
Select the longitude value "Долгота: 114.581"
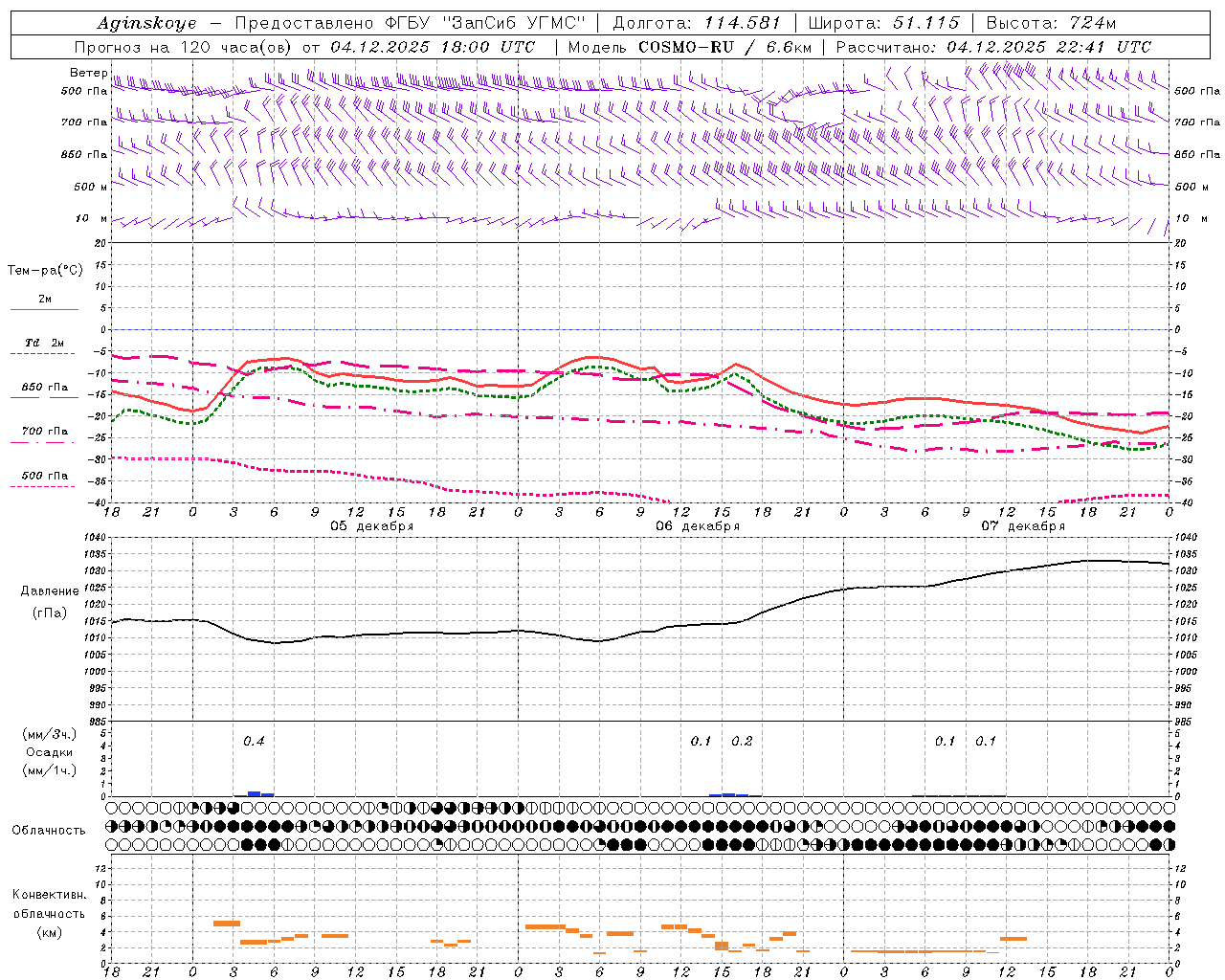coord(697,23)
